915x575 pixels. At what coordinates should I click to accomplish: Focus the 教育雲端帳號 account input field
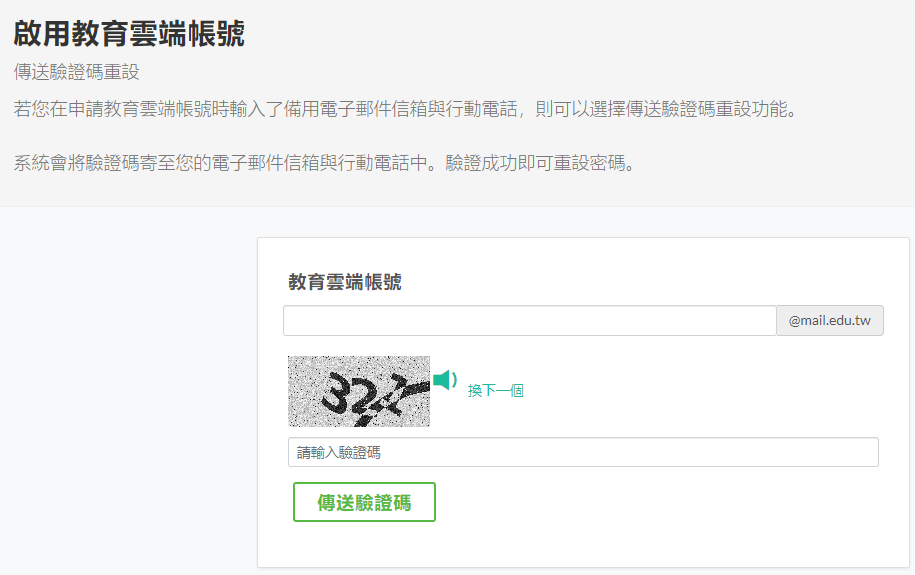[530, 320]
